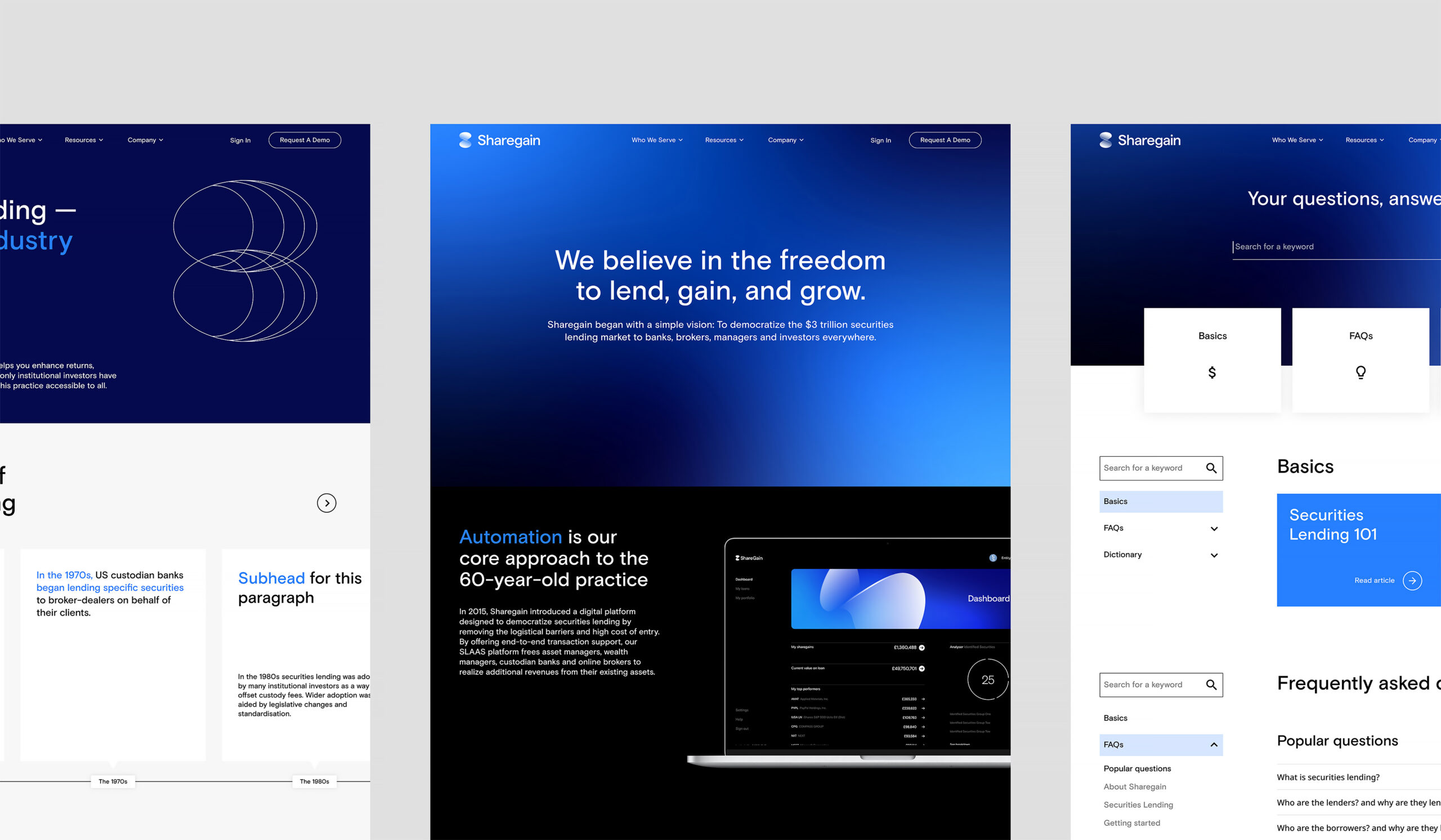
Task: Click the magnifier icon in lower sidebar search
Action: pyautogui.click(x=1211, y=685)
